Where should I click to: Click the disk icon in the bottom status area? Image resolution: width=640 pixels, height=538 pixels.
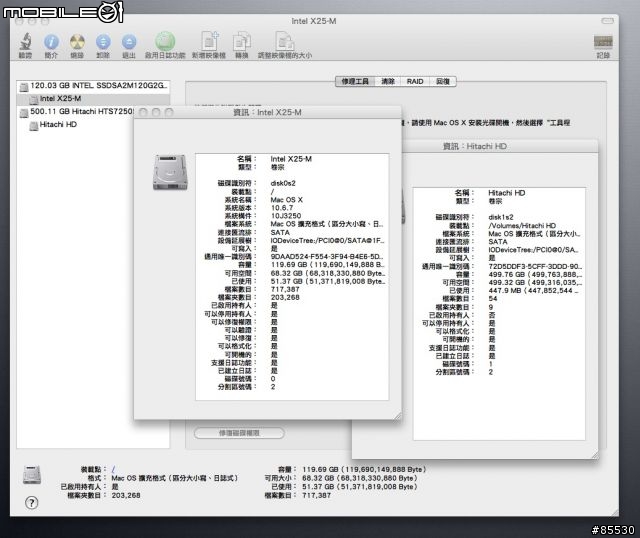32,475
